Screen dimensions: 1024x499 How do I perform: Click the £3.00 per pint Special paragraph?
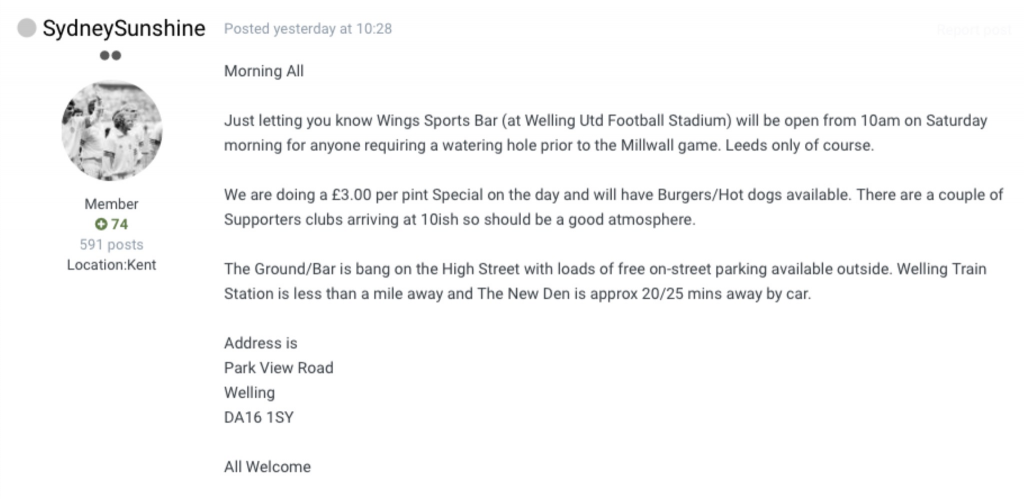613,207
